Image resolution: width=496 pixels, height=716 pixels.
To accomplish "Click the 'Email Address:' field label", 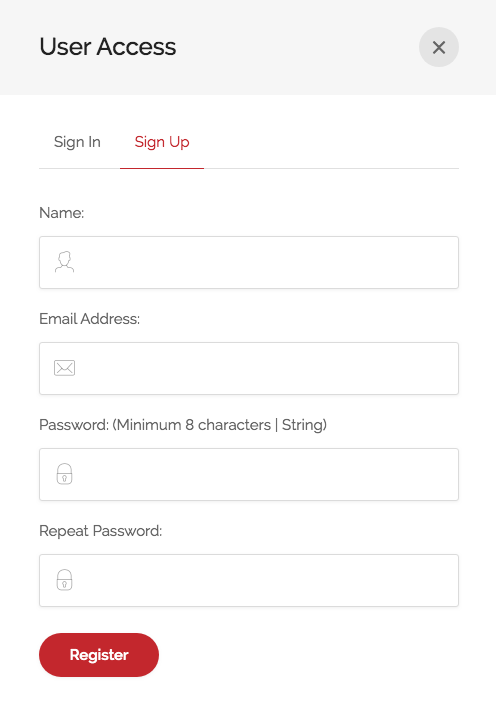I will click(x=90, y=319).
